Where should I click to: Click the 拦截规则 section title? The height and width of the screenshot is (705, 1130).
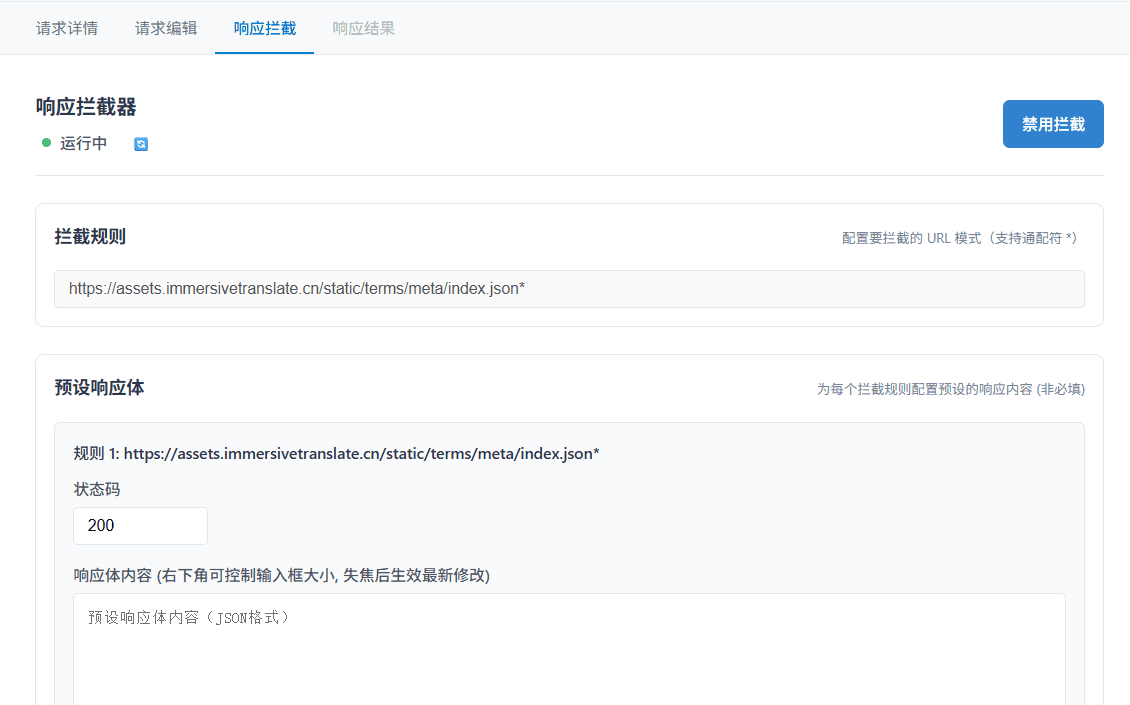click(x=90, y=237)
